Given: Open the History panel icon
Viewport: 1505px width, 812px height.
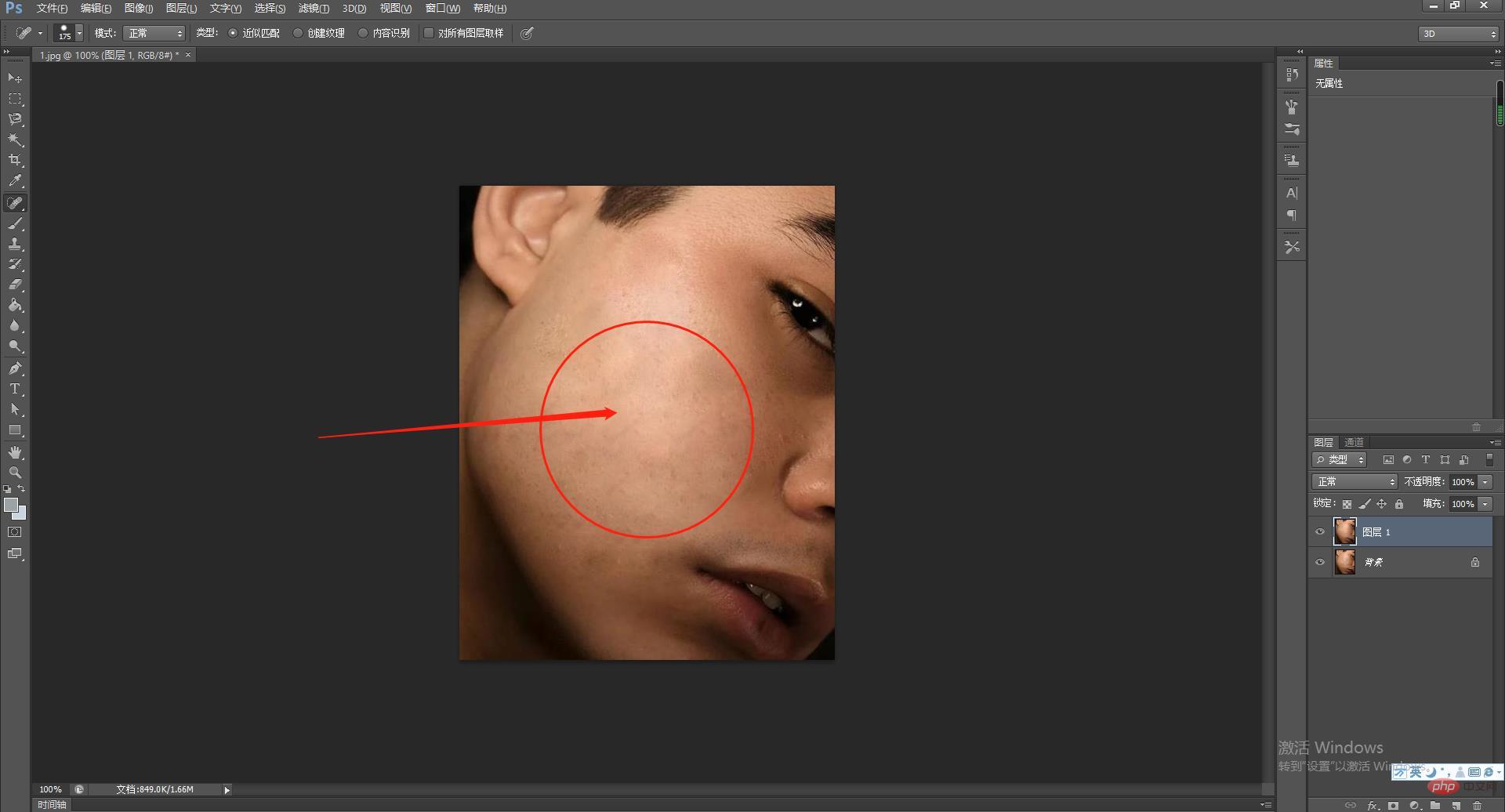Looking at the screenshot, I should pyautogui.click(x=1292, y=74).
